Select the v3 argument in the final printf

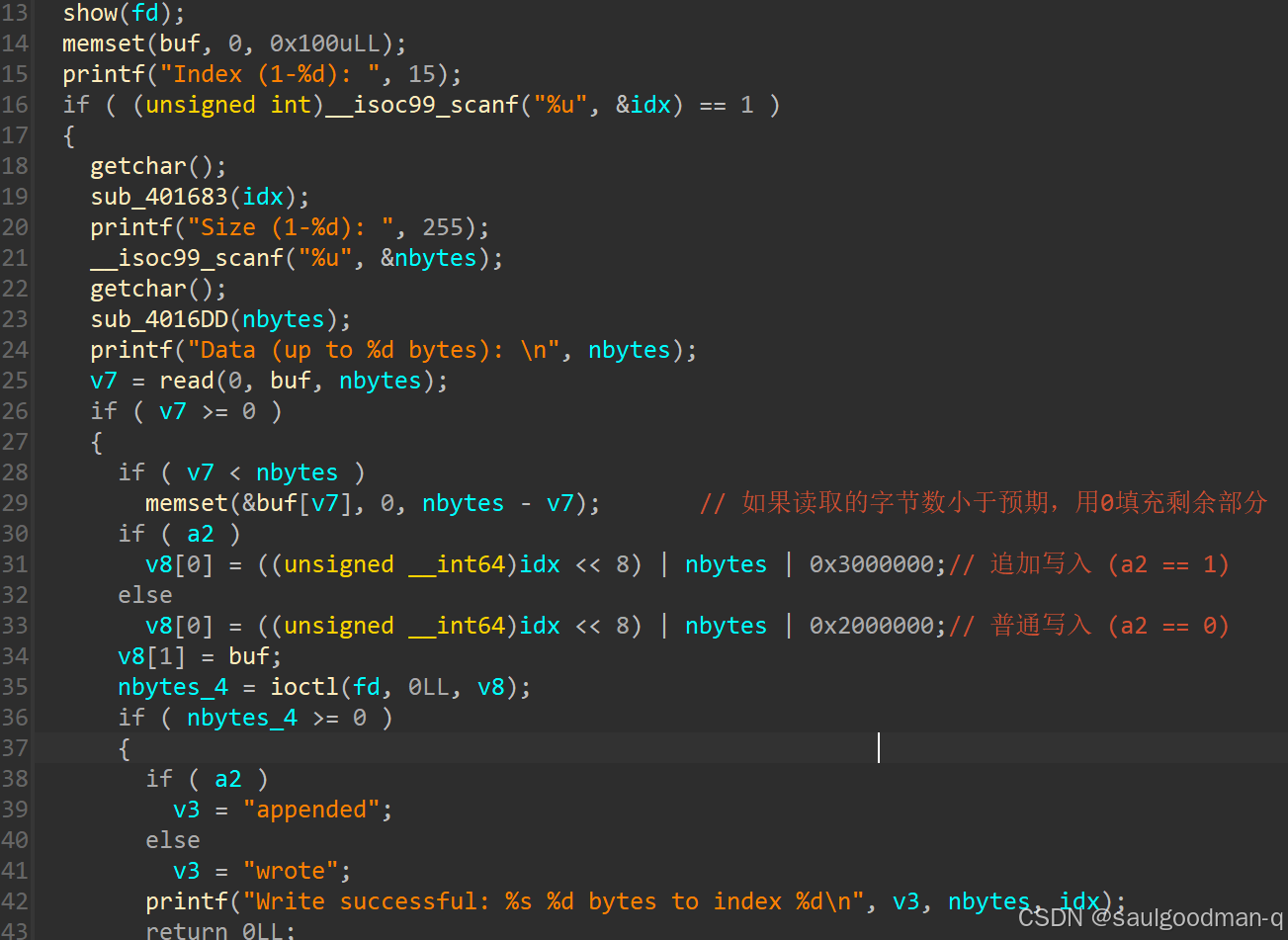906,901
